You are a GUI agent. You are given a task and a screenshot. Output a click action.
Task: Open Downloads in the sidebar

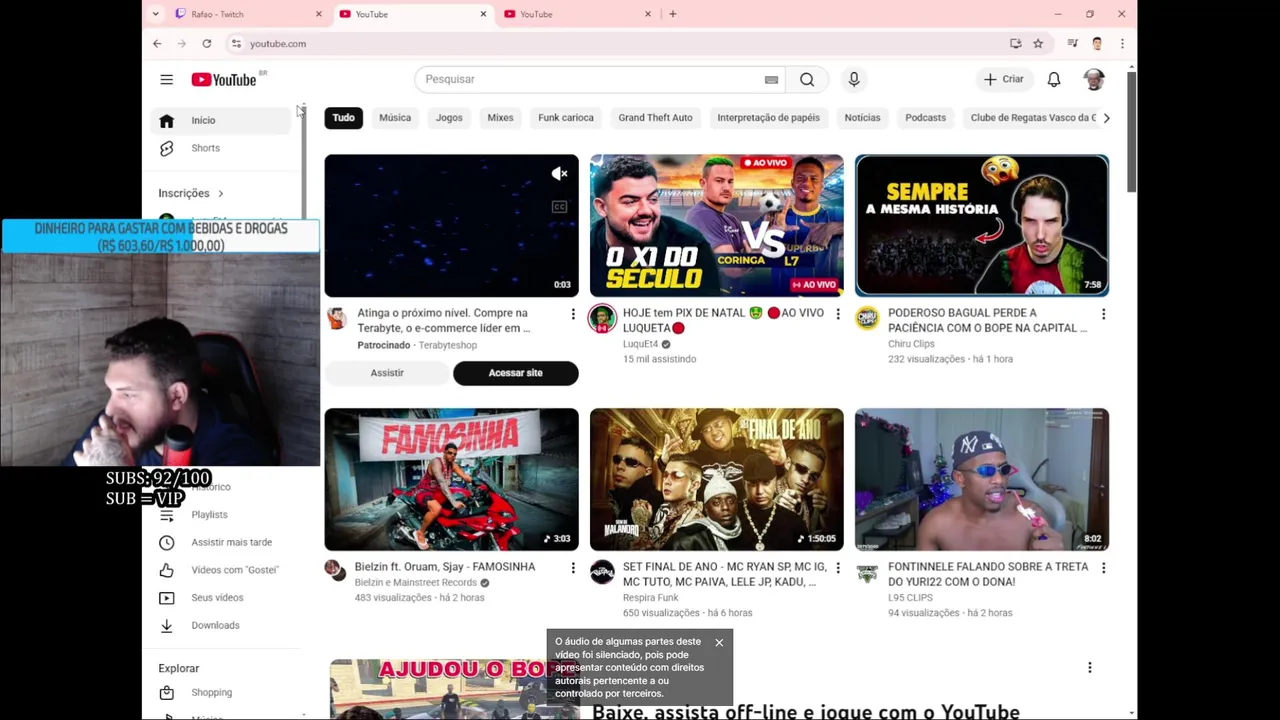pos(221,625)
